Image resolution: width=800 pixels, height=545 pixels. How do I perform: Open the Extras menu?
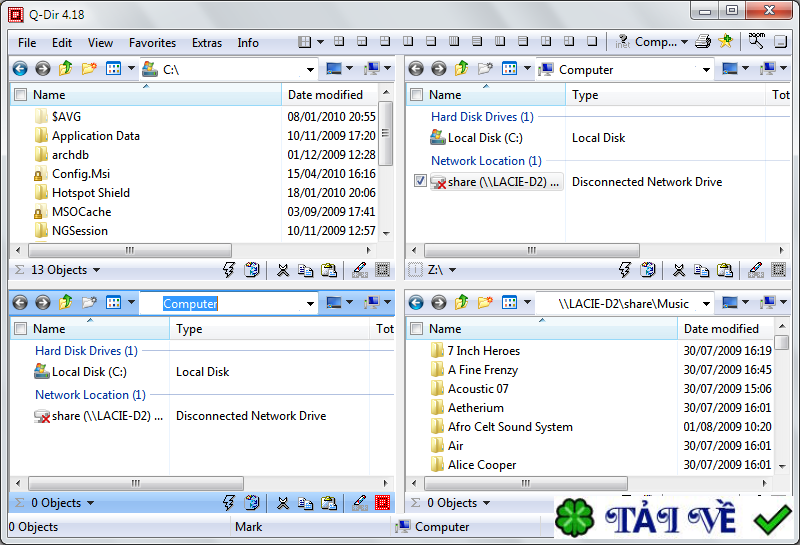click(207, 43)
